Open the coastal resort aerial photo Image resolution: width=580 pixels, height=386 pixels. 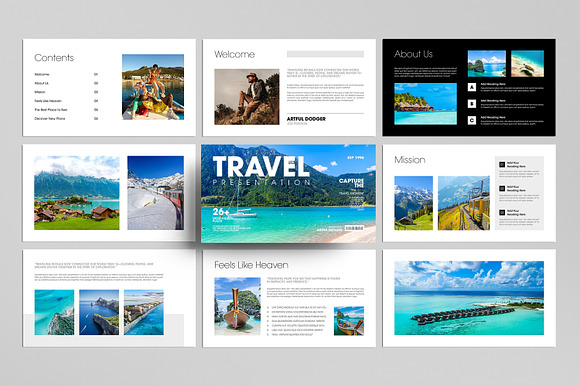click(144, 312)
